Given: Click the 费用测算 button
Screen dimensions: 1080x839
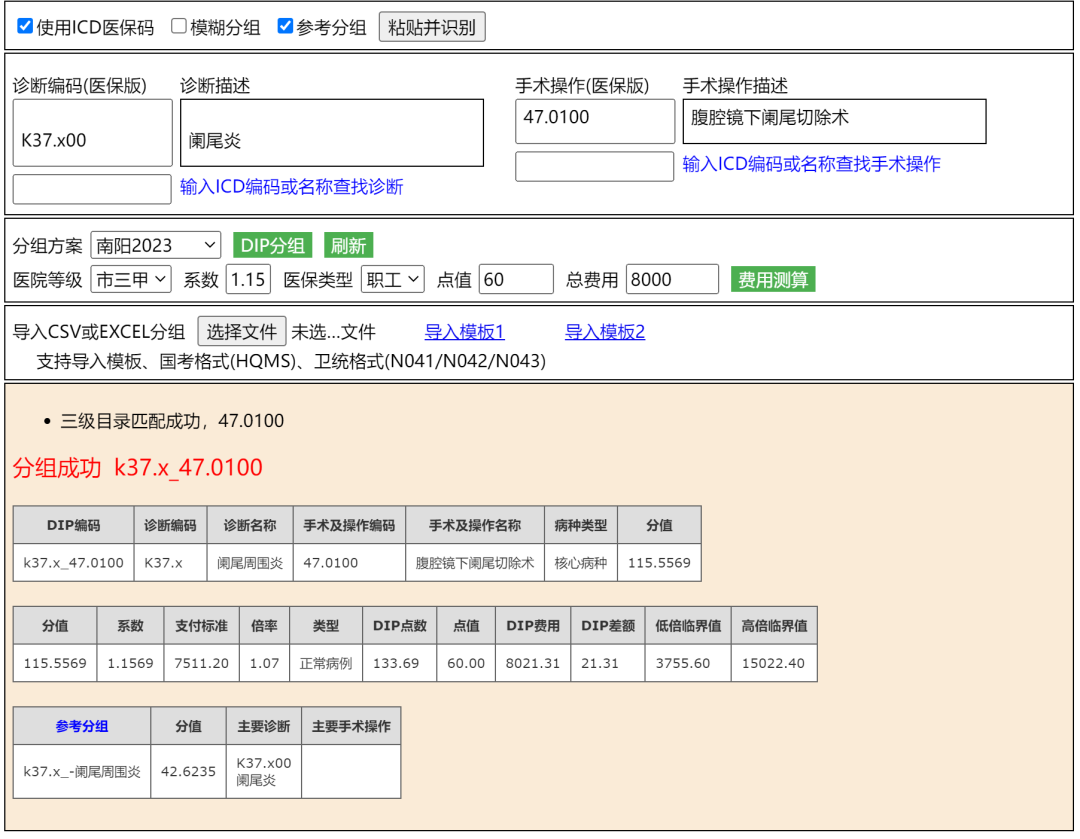Looking at the screenshot, I should (x=773, y=280).
